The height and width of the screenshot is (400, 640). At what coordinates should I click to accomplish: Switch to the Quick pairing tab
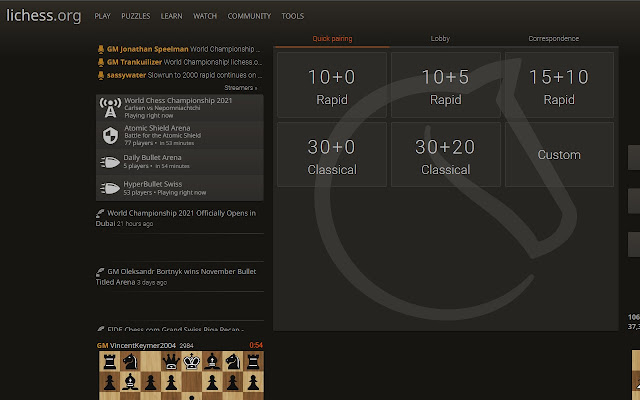click(332, 39)
